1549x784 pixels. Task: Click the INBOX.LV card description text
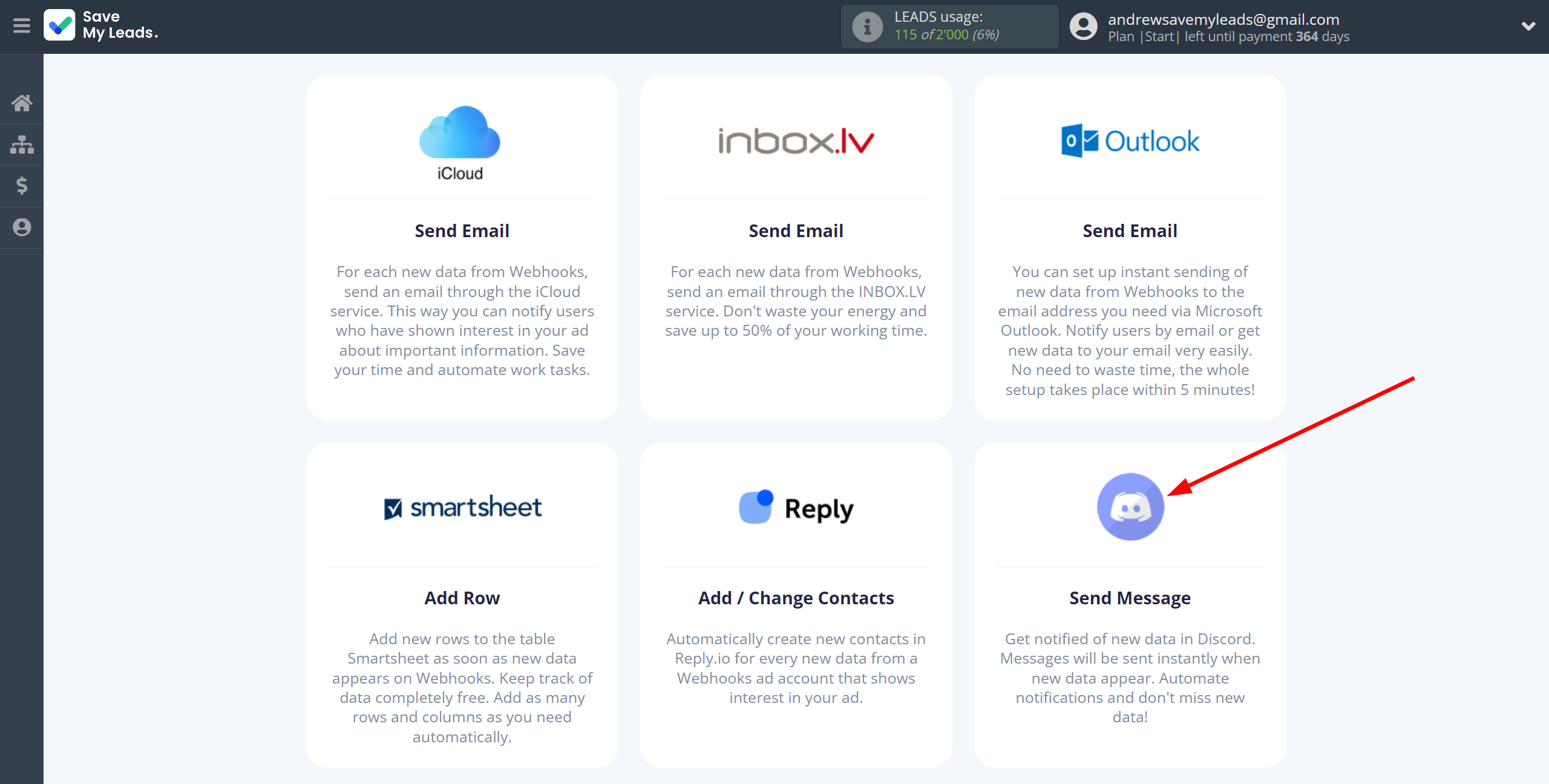(796, 301)
